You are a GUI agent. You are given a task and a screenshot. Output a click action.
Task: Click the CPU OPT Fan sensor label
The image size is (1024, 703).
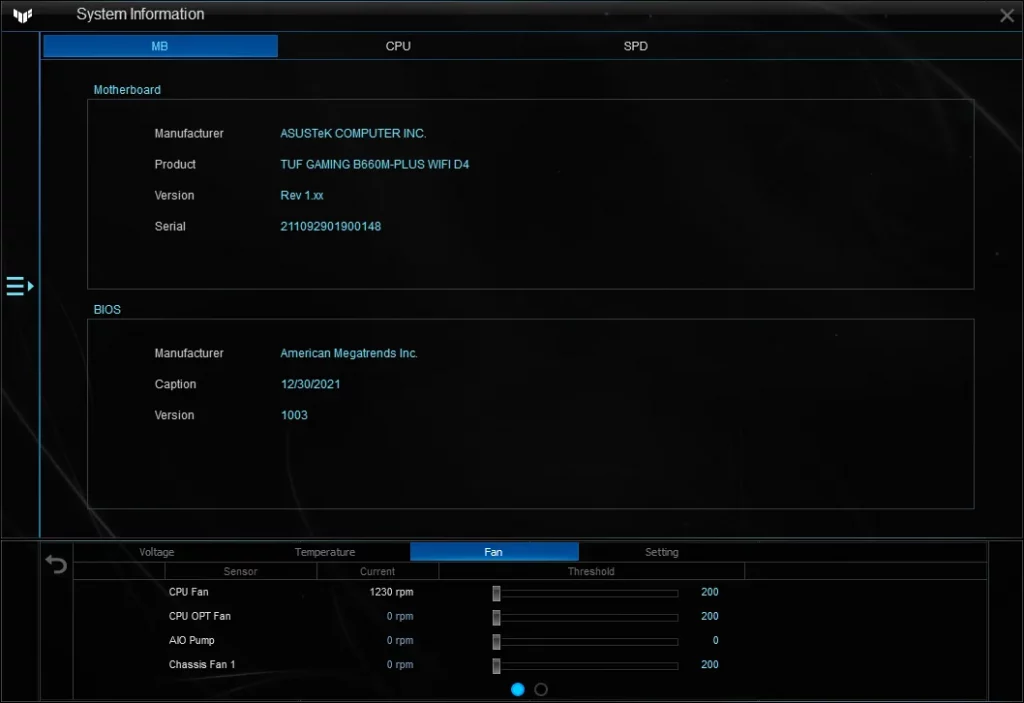pyautogui.click(x=200, y=616)
